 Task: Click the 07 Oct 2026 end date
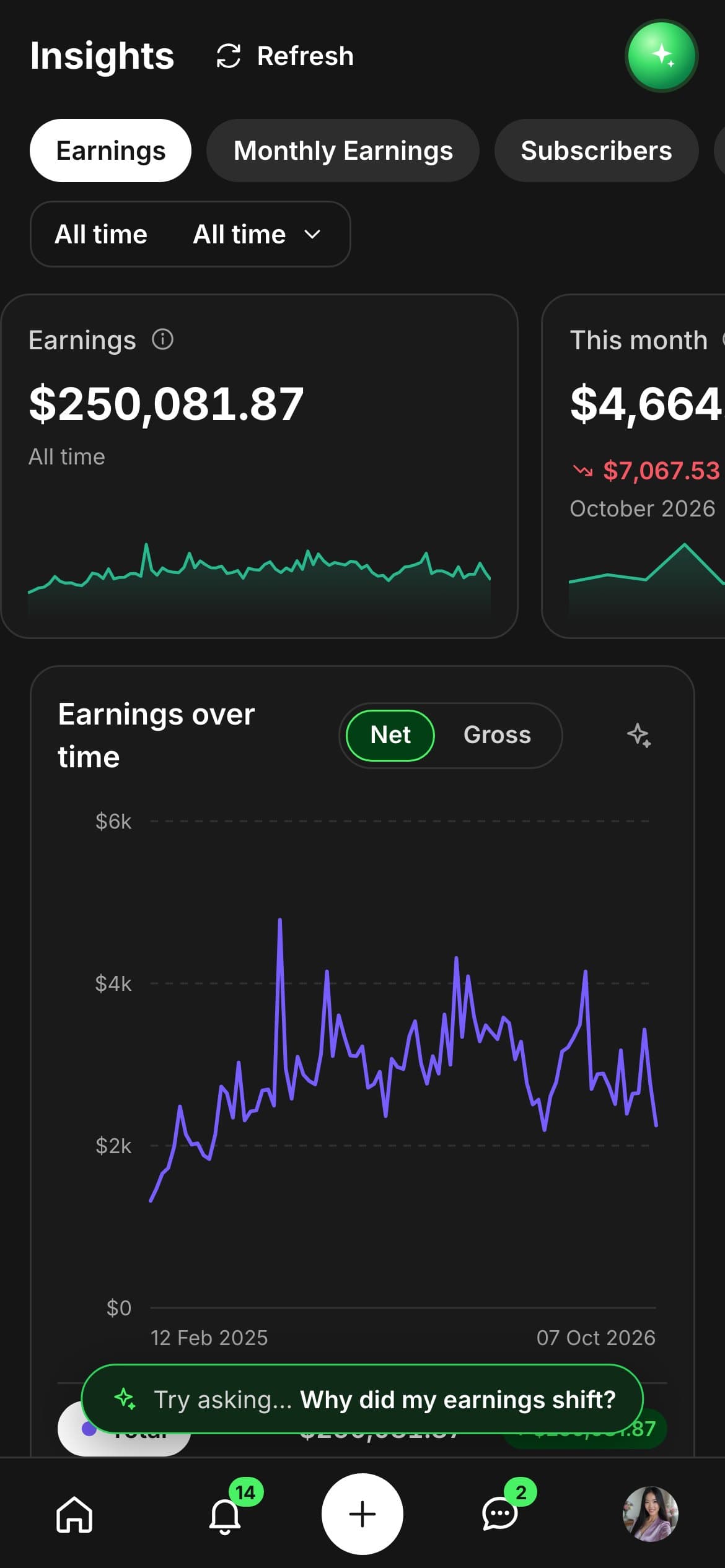[596, 1338]
